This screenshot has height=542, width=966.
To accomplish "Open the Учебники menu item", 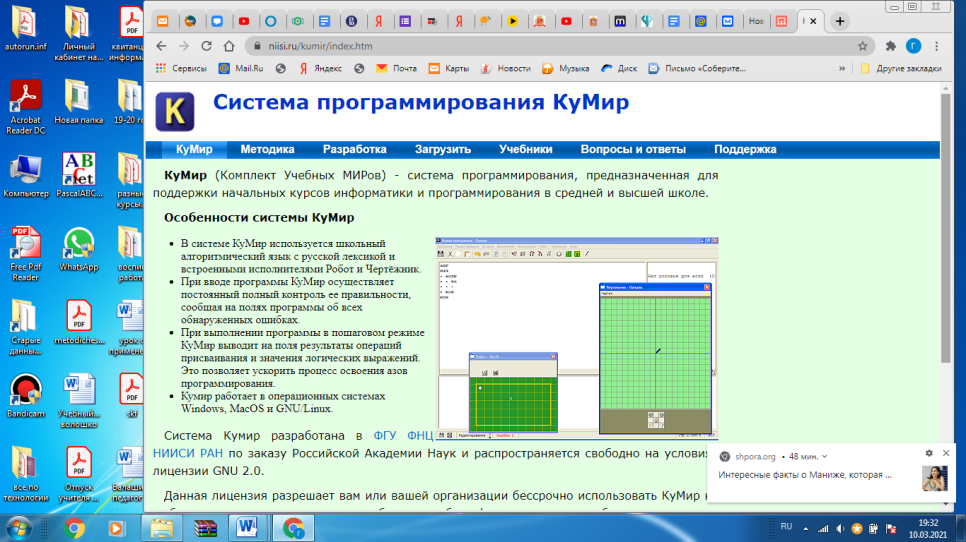I will 526,149.
